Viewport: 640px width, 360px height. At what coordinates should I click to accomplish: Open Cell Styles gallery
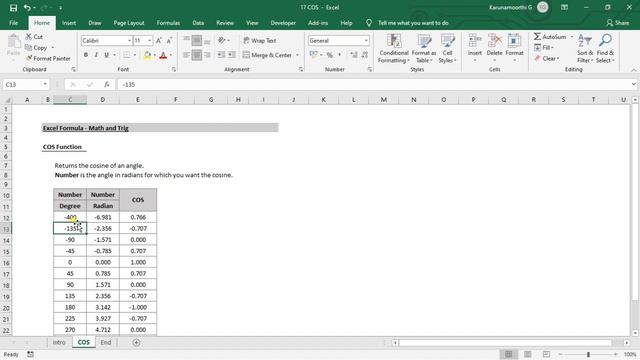coord(447,48)
